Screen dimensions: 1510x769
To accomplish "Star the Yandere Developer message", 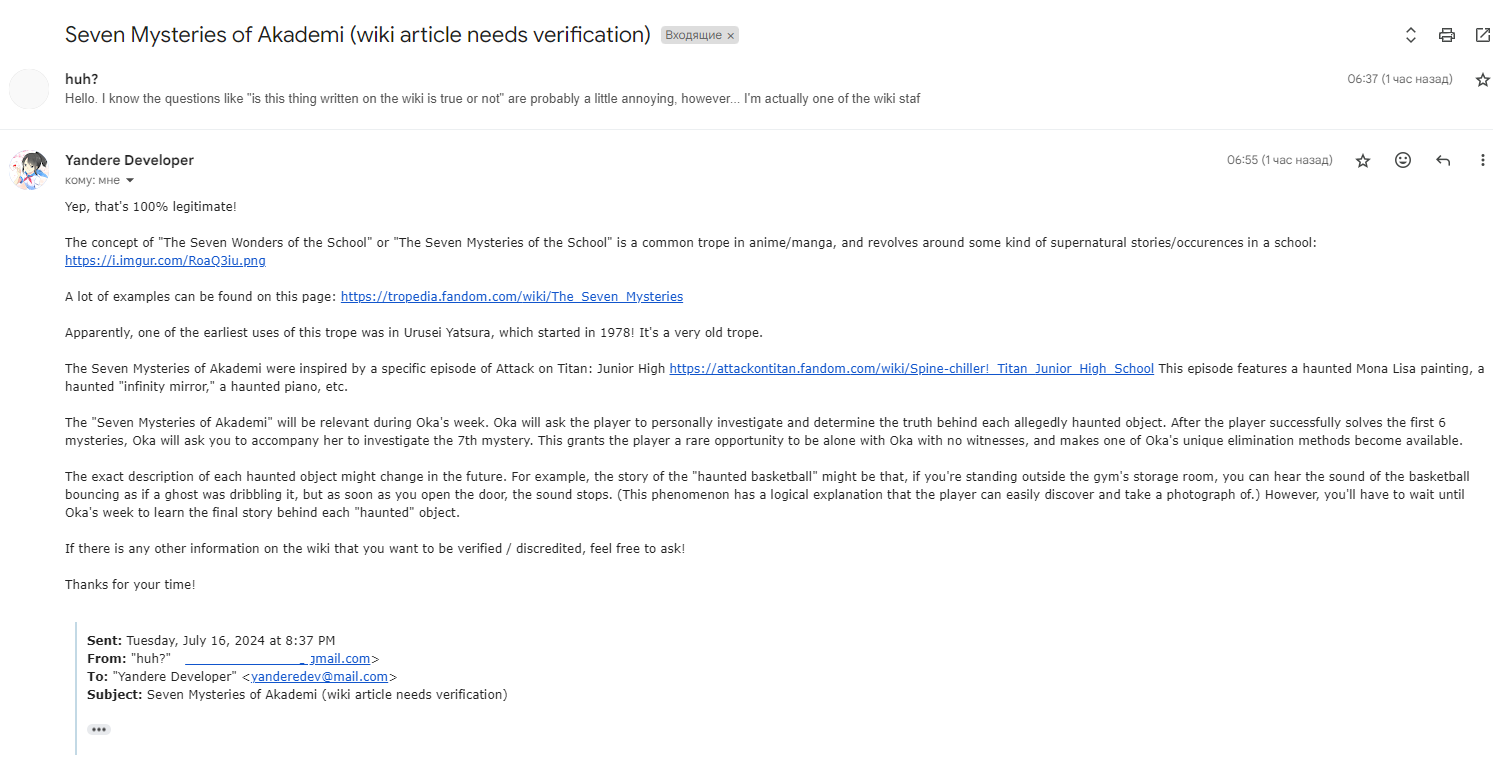I will [1362, 161].
